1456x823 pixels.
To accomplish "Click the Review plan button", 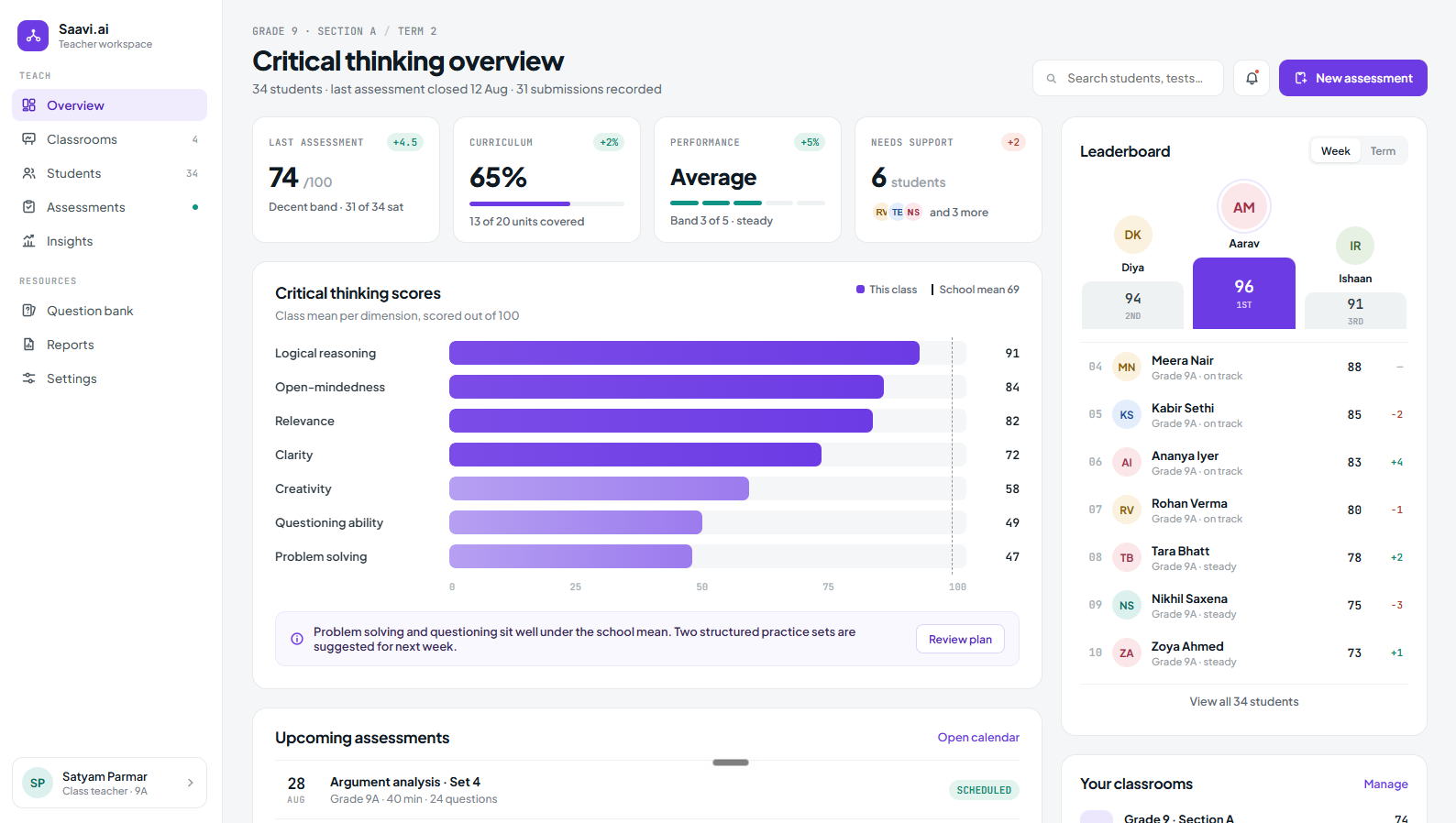I will click(960, 639).
